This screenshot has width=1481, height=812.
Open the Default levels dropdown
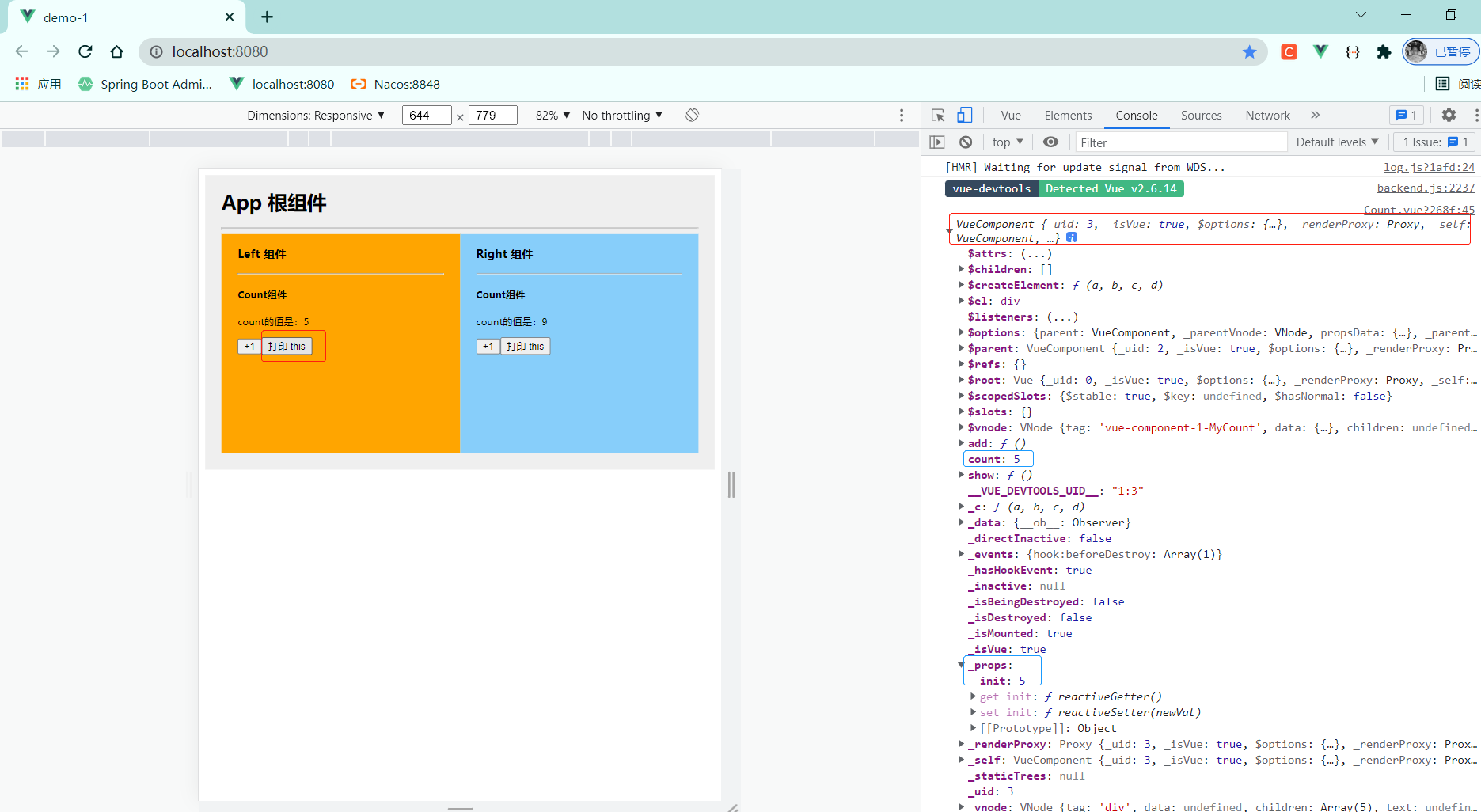pyautogui.click(x=1336, y=142)
